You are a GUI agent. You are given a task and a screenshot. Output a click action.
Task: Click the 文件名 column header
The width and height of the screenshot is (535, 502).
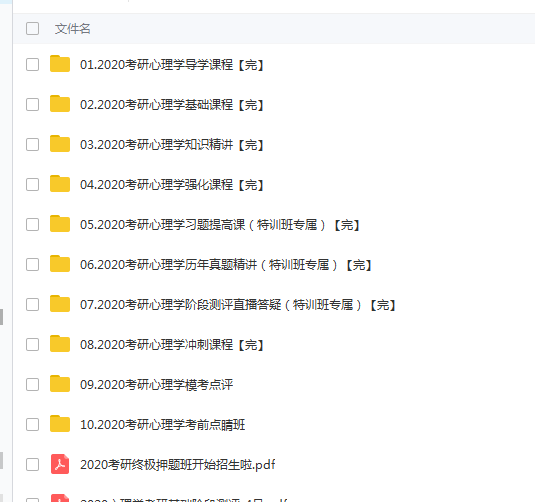tap(72, 29)
